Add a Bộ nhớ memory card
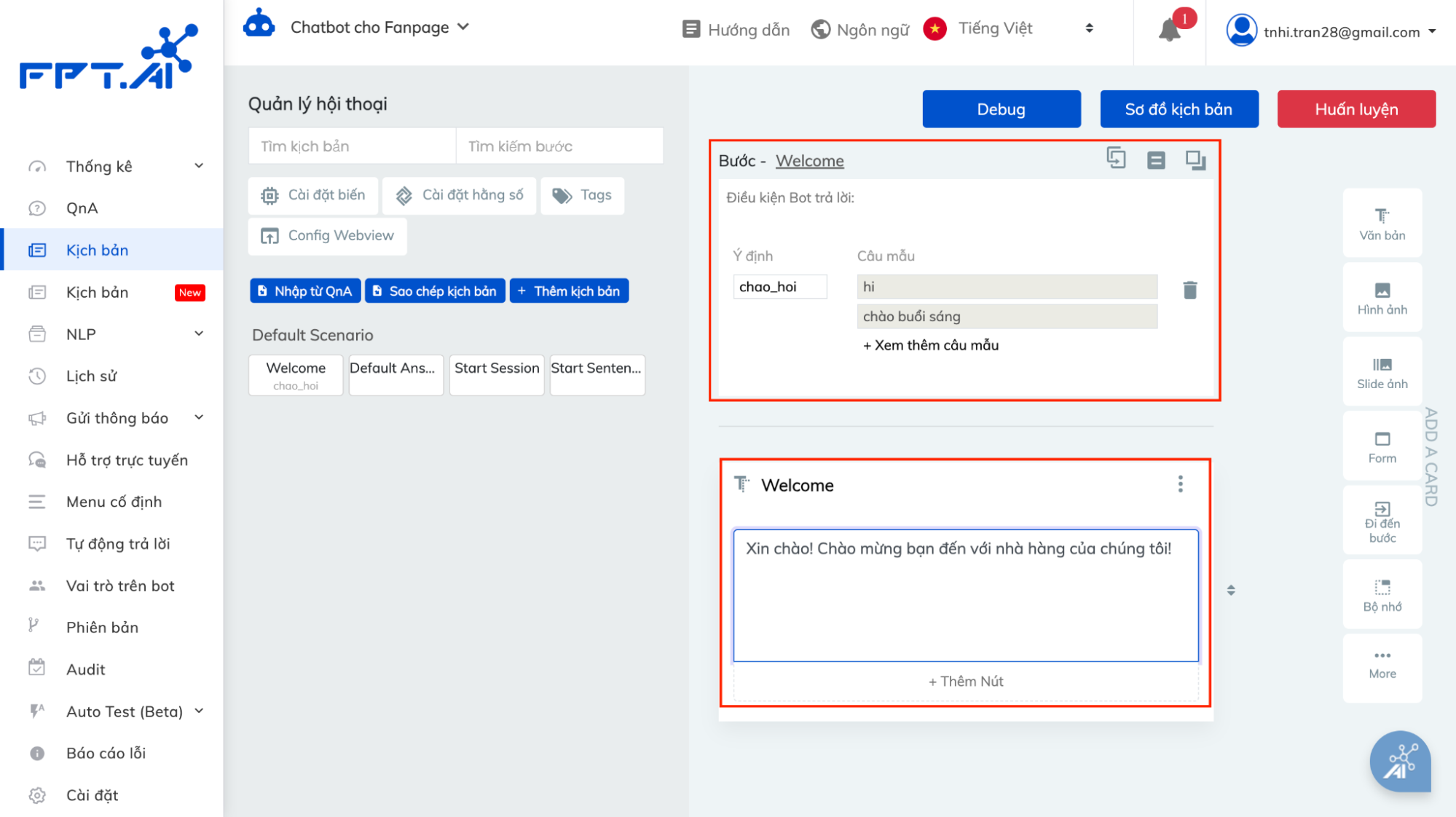The image size is (1456, 817). pos(1382,595)
